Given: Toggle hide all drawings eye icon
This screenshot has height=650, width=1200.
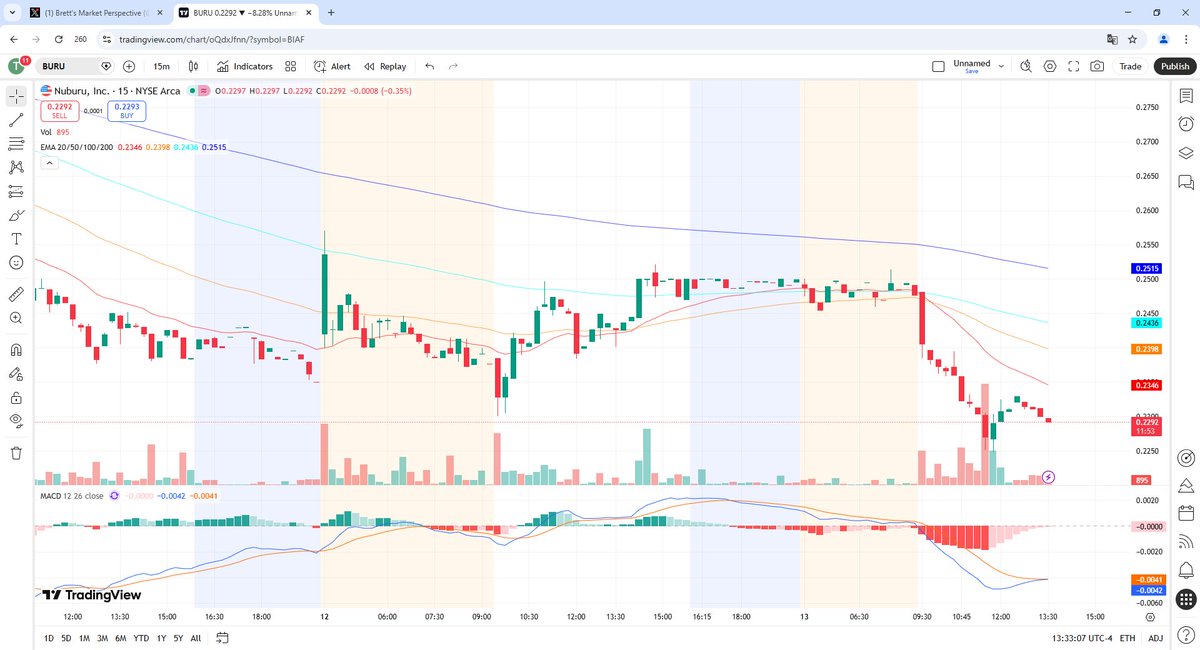Looking at the screenshot, I should point(17,421).
